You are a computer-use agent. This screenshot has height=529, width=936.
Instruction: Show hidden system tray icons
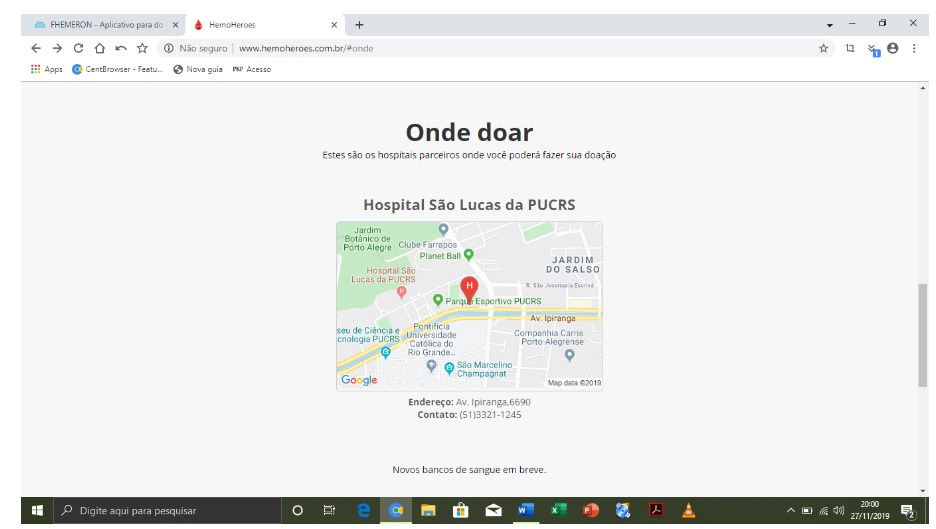click(791, 510)
